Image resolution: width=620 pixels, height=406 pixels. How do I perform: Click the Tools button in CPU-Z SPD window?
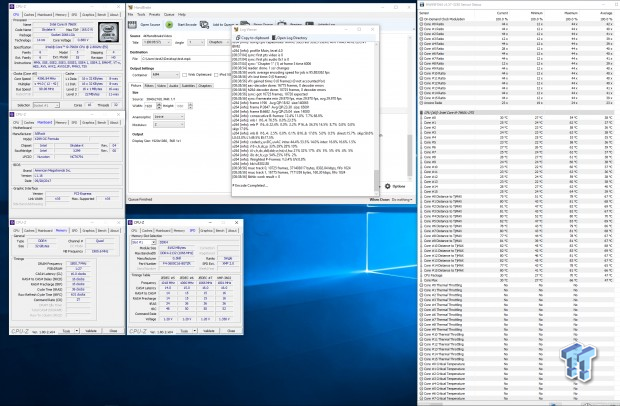[x=184, y=330]
